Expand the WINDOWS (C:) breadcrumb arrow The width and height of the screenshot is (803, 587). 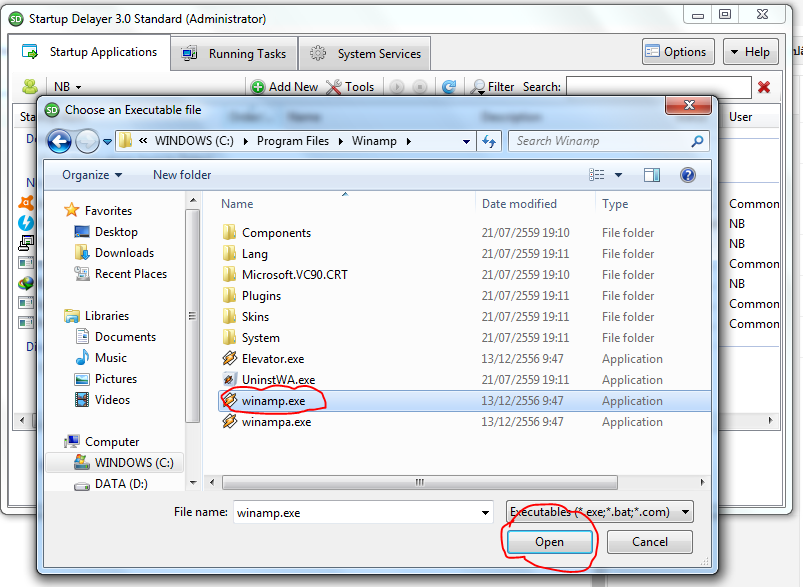246,141
